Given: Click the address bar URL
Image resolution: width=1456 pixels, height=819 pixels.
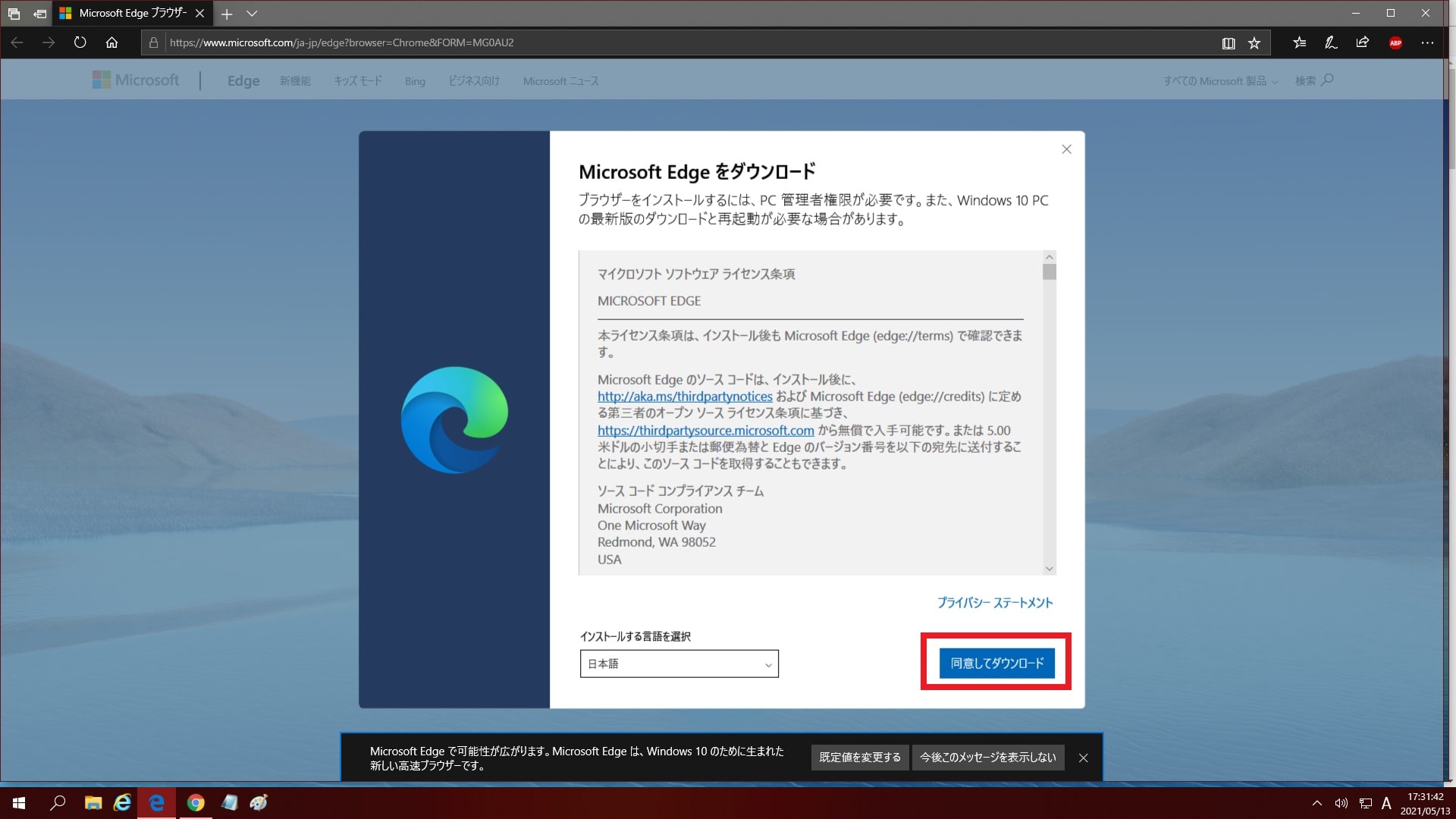Looking at the screenshot, I should (341, 42).
